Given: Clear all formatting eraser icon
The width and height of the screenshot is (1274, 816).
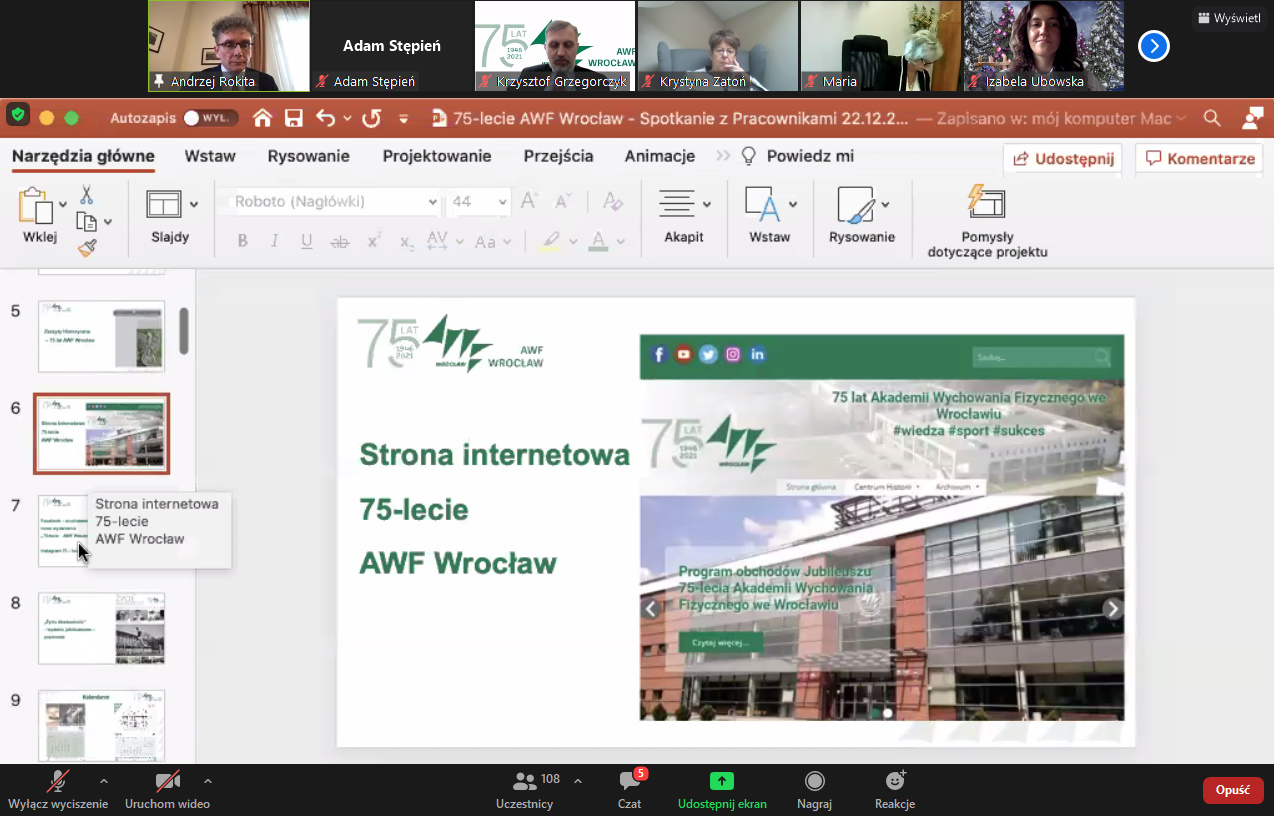Looking at the screenshot, I should 613,201.
